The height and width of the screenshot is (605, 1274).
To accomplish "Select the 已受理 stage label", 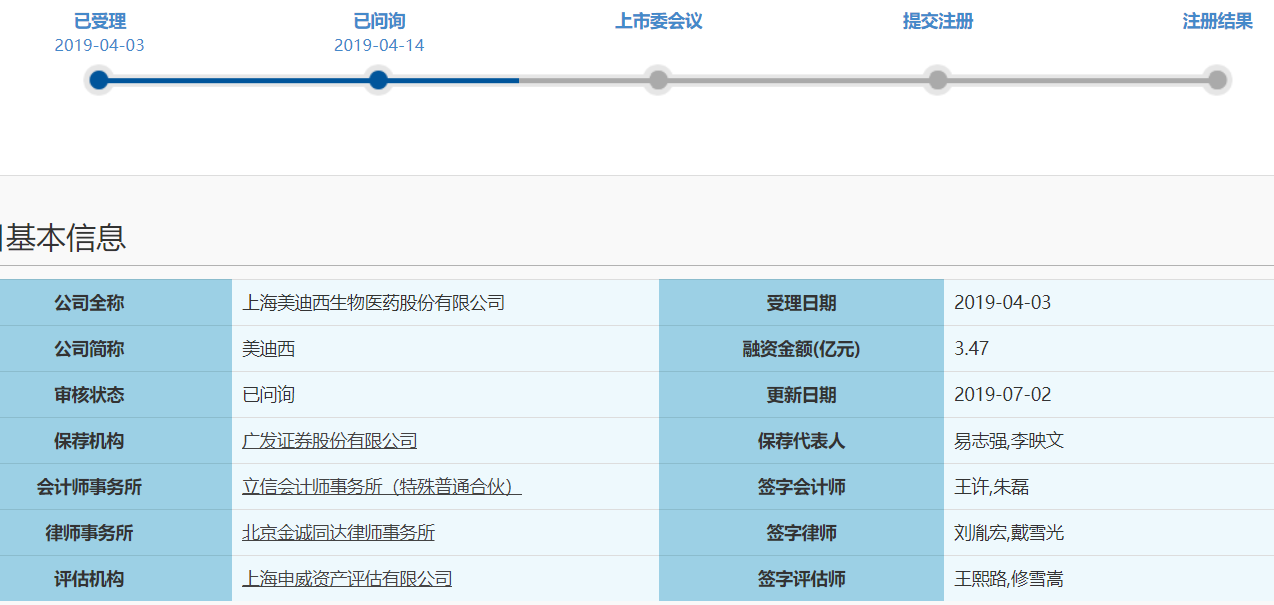I will 100,21.
